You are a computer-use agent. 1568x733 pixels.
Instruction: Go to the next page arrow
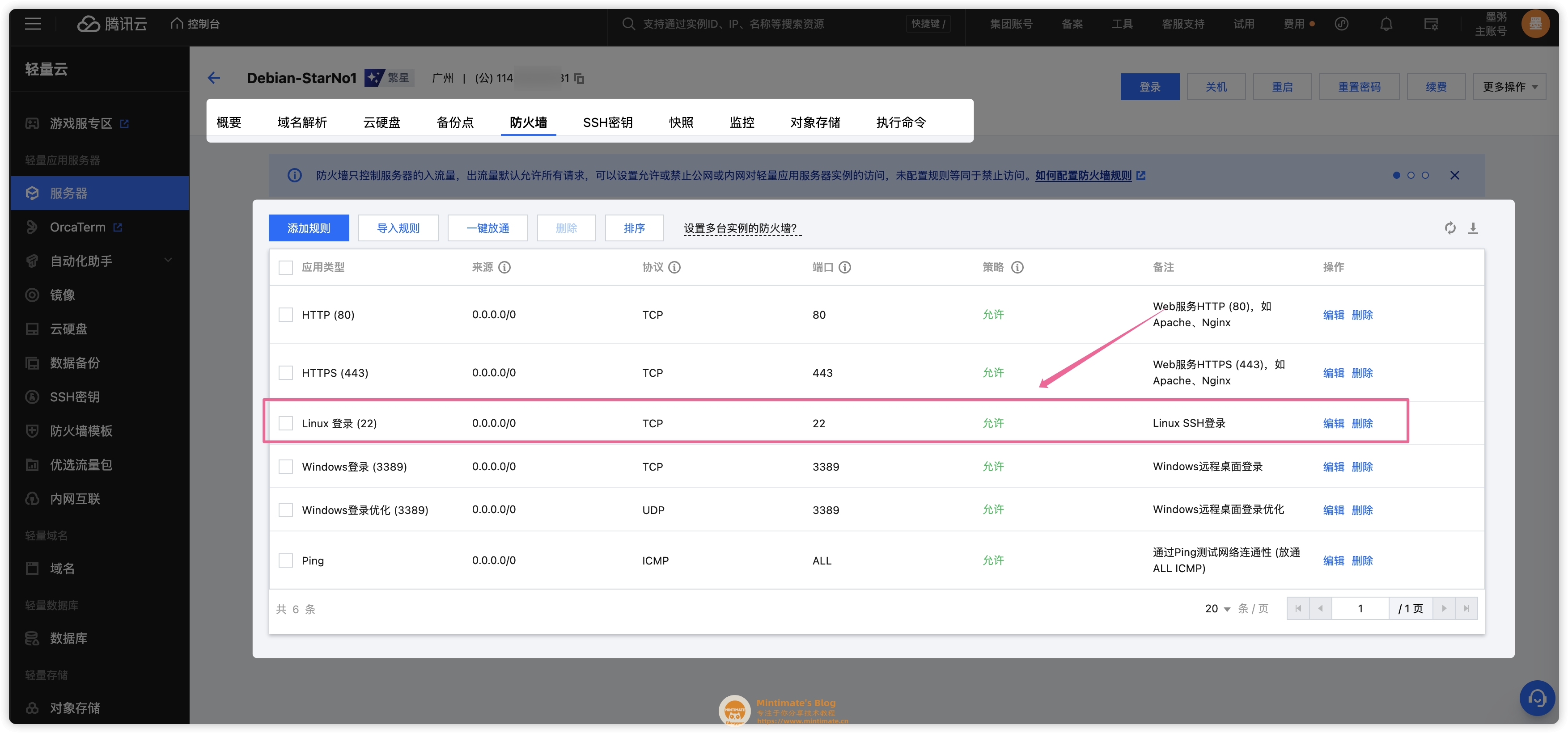coord(1444,608)
